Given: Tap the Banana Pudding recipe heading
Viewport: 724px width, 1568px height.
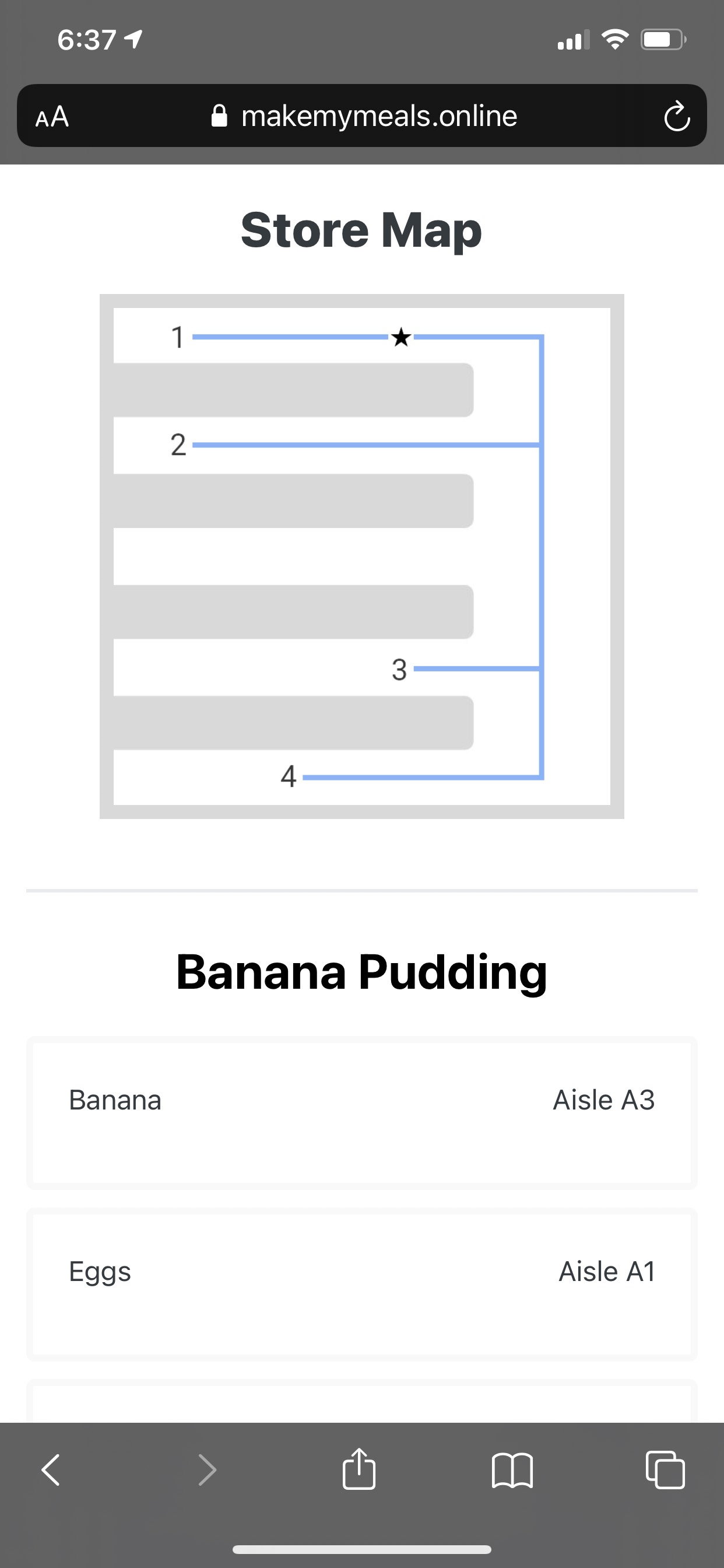Looking at the screenshot, I should pyautogui.click(x=361, y=972).
